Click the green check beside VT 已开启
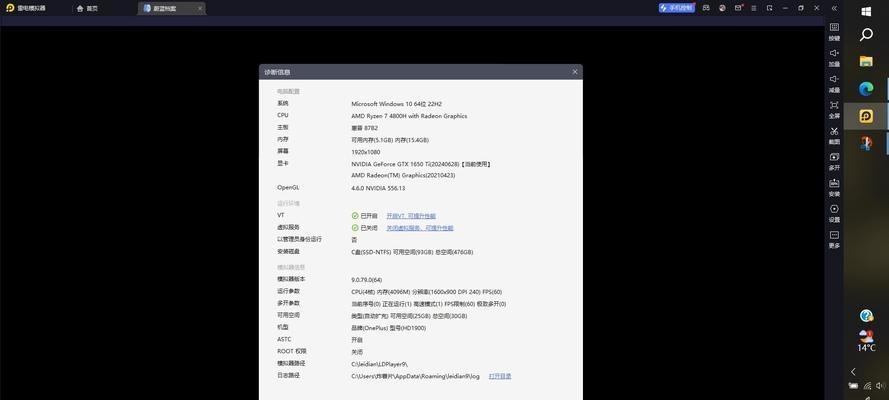The width and height of the screenshot is (889, 400). tap(355, 216)
